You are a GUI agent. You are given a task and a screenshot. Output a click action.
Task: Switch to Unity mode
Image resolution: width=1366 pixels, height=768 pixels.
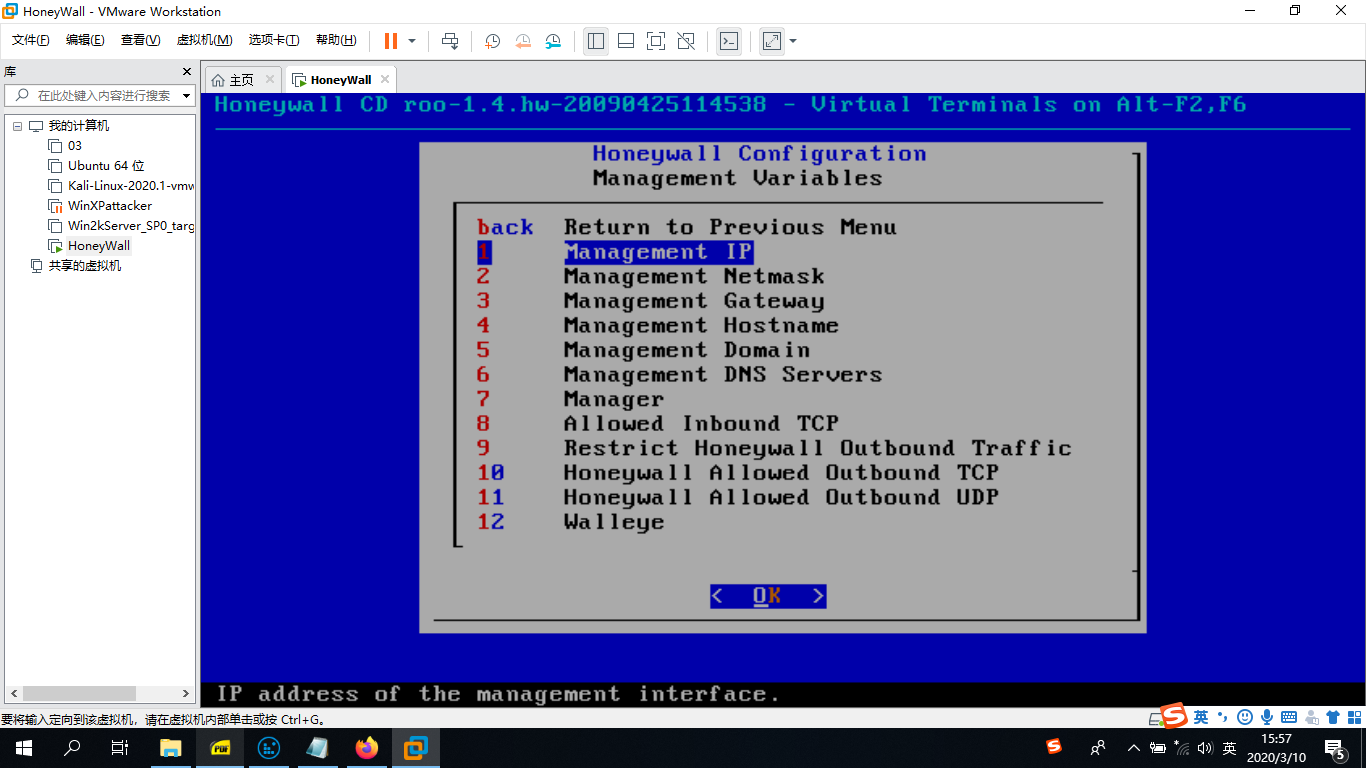(686, 41)
